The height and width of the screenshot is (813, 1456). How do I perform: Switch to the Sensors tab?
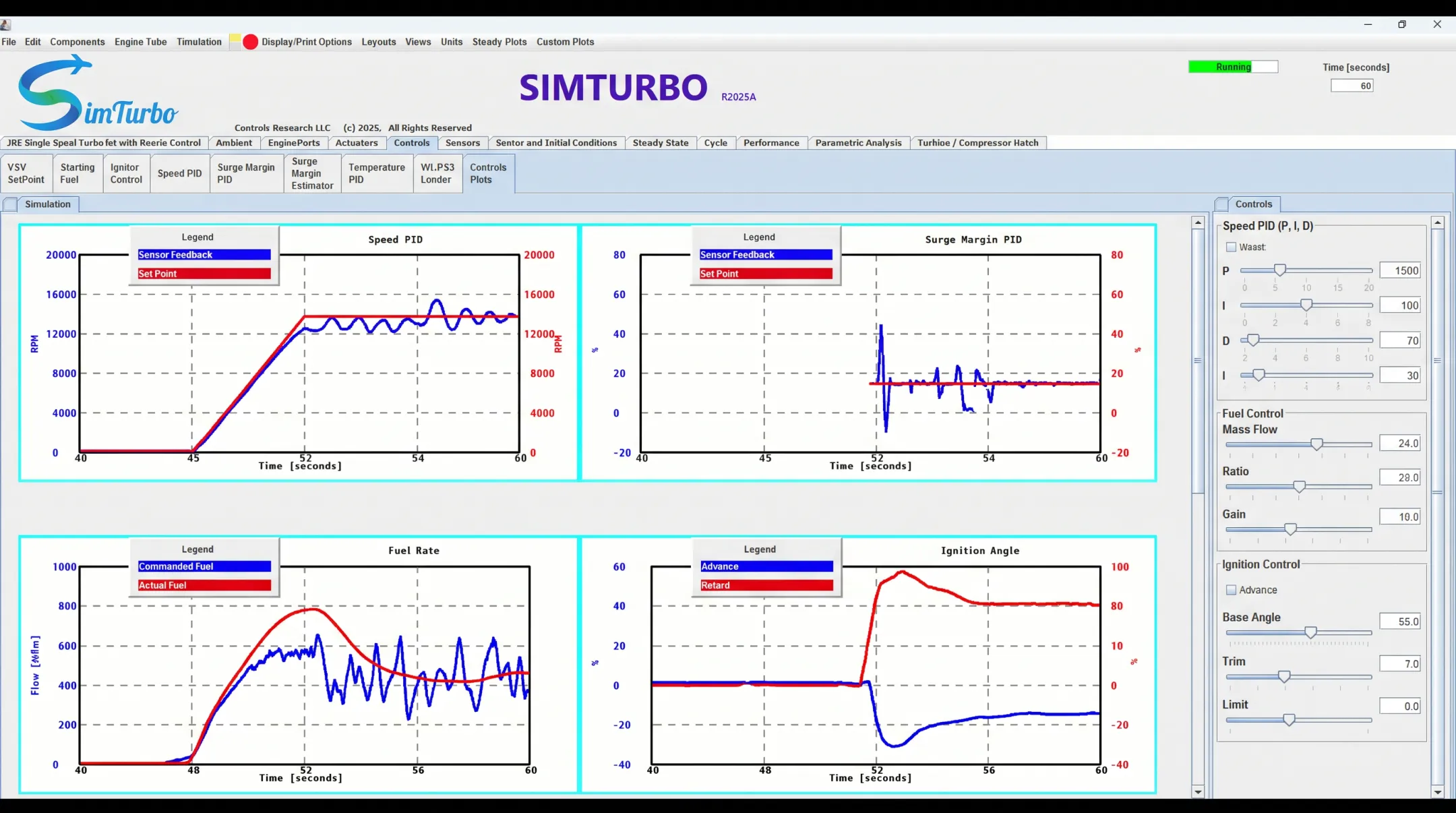tap(462, 143)
